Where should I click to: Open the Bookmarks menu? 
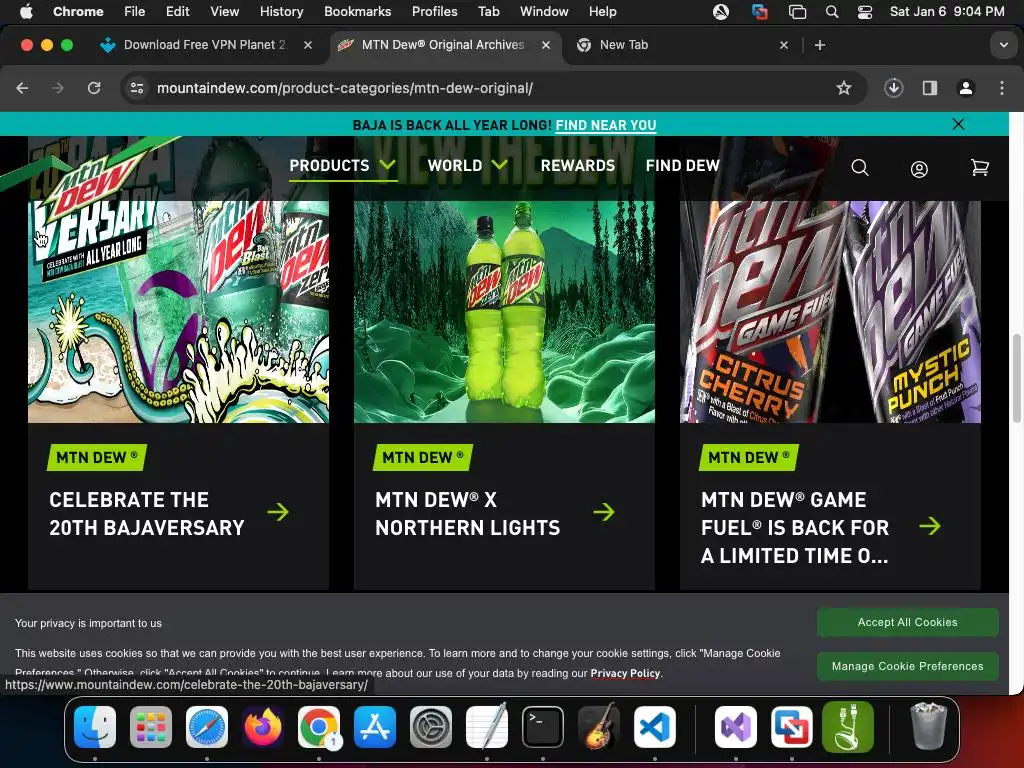(x=357, y=11)
